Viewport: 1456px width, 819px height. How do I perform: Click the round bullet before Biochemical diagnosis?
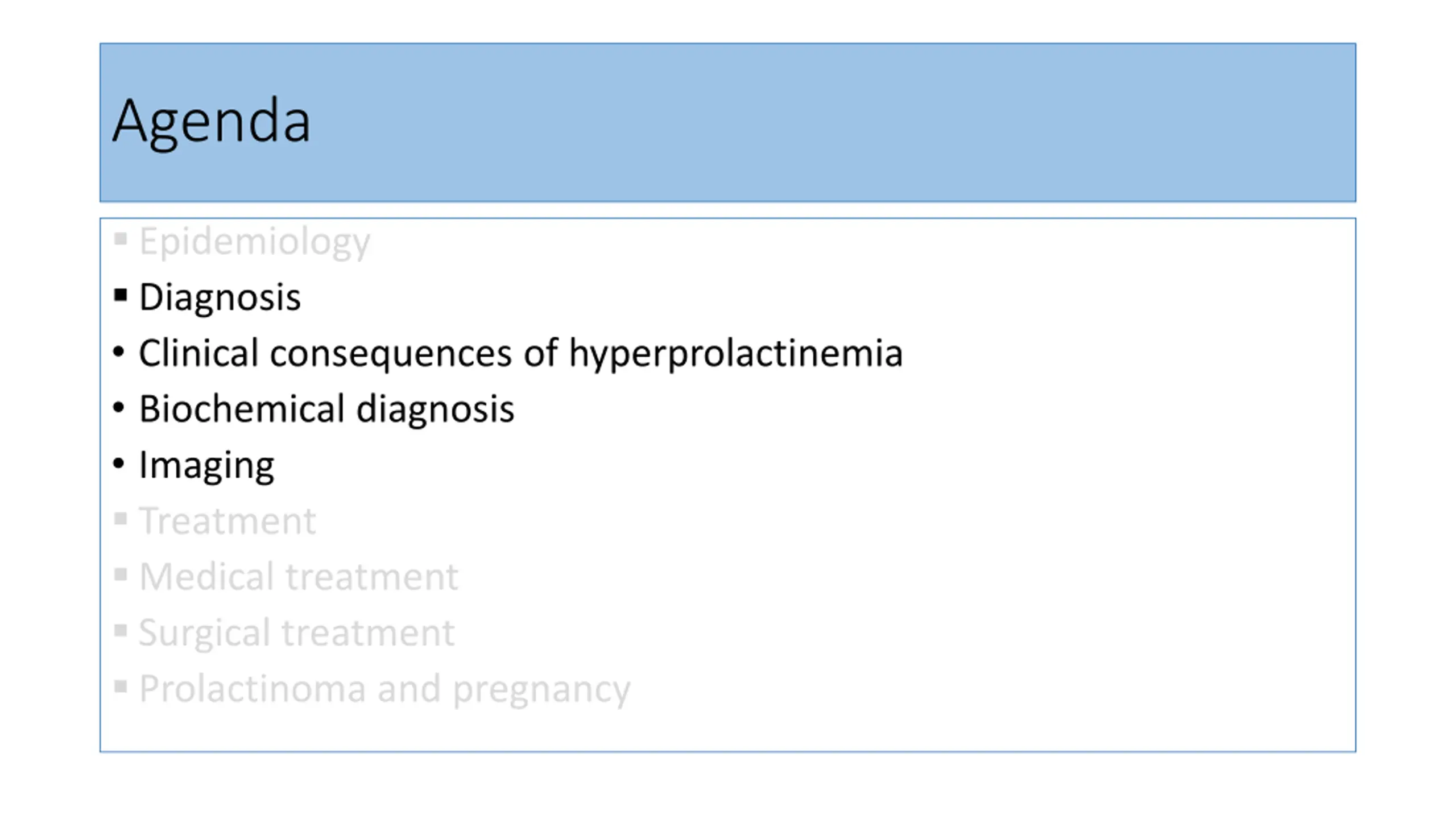coord(118,407)
